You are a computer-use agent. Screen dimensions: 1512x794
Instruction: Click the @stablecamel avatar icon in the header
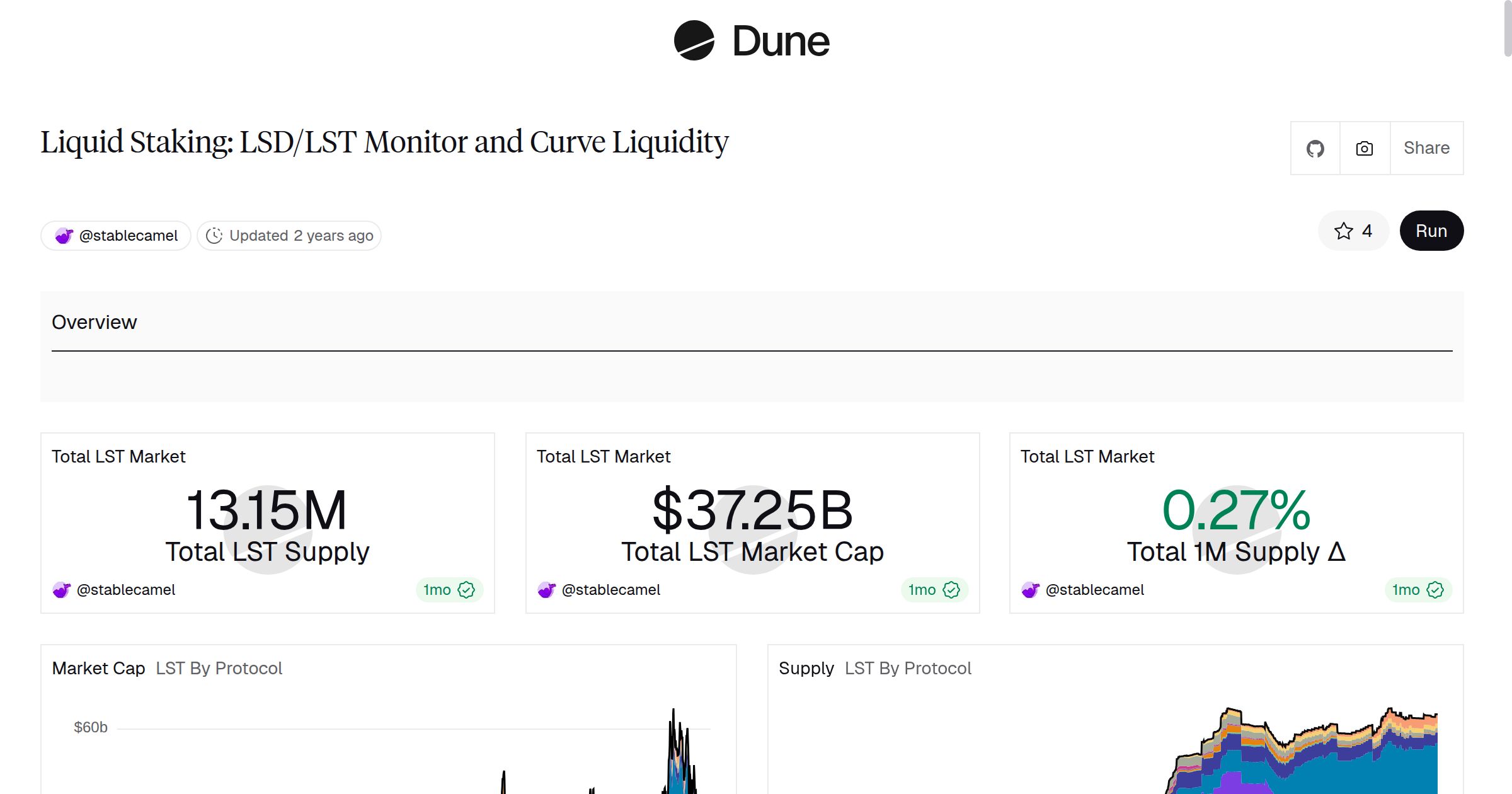tap(65, 235)
